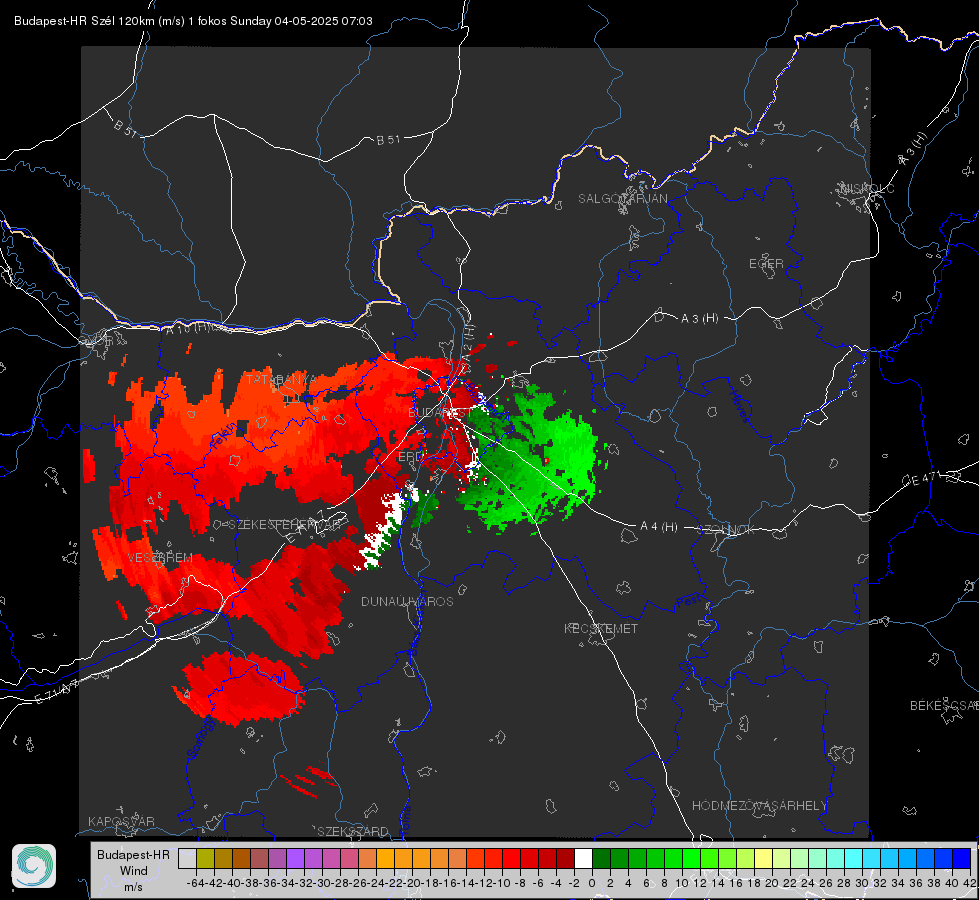Click the 'Somogy' county label
The height and width of the screenshot is (900, 979).
[200, 738]
